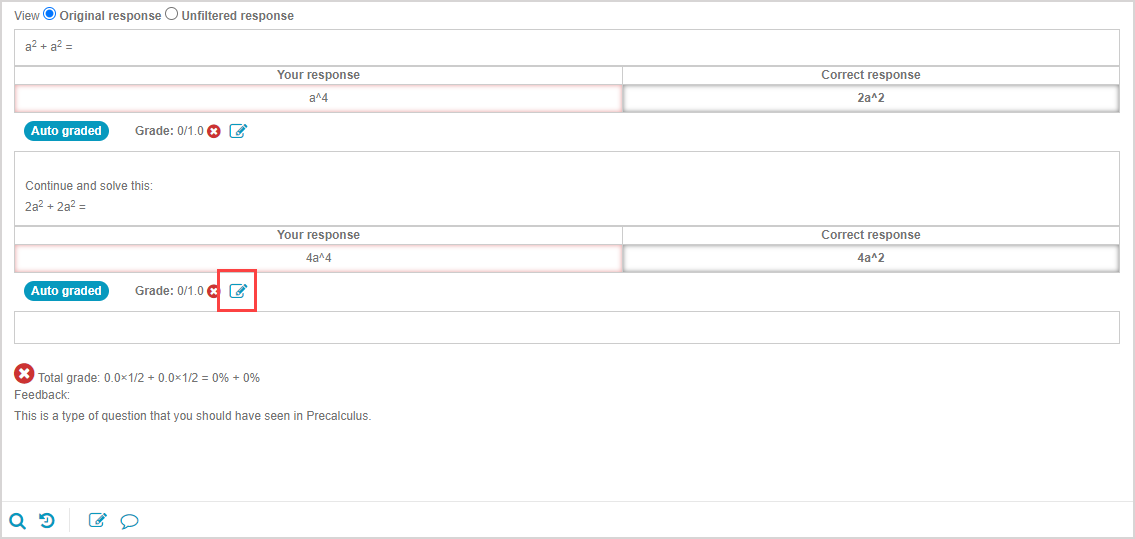Click the red X beside the first question's grade
Viewport: 1135px width, 539px height.
pyautogui.click(x=214, y=131)
